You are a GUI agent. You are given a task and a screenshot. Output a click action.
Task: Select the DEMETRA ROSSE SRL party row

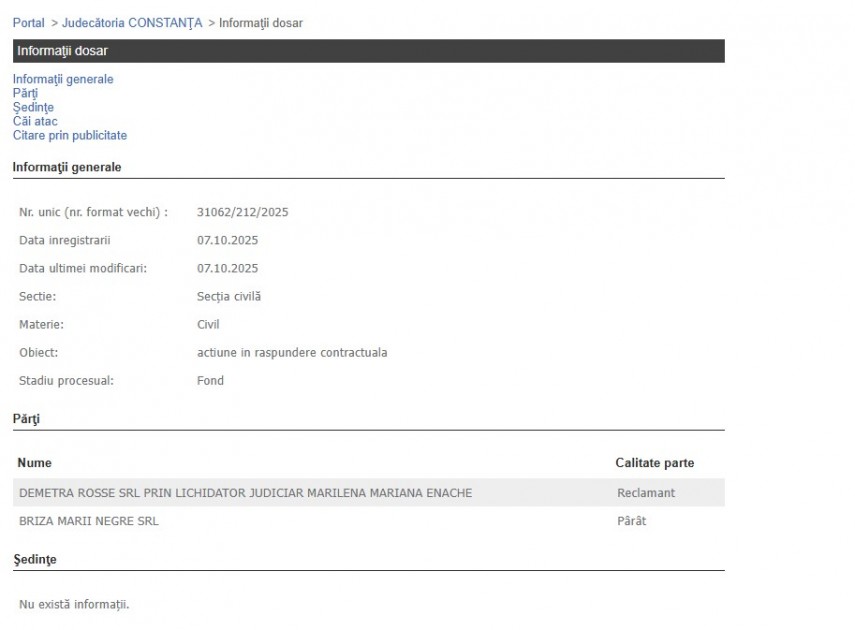(x=245, y=493)
